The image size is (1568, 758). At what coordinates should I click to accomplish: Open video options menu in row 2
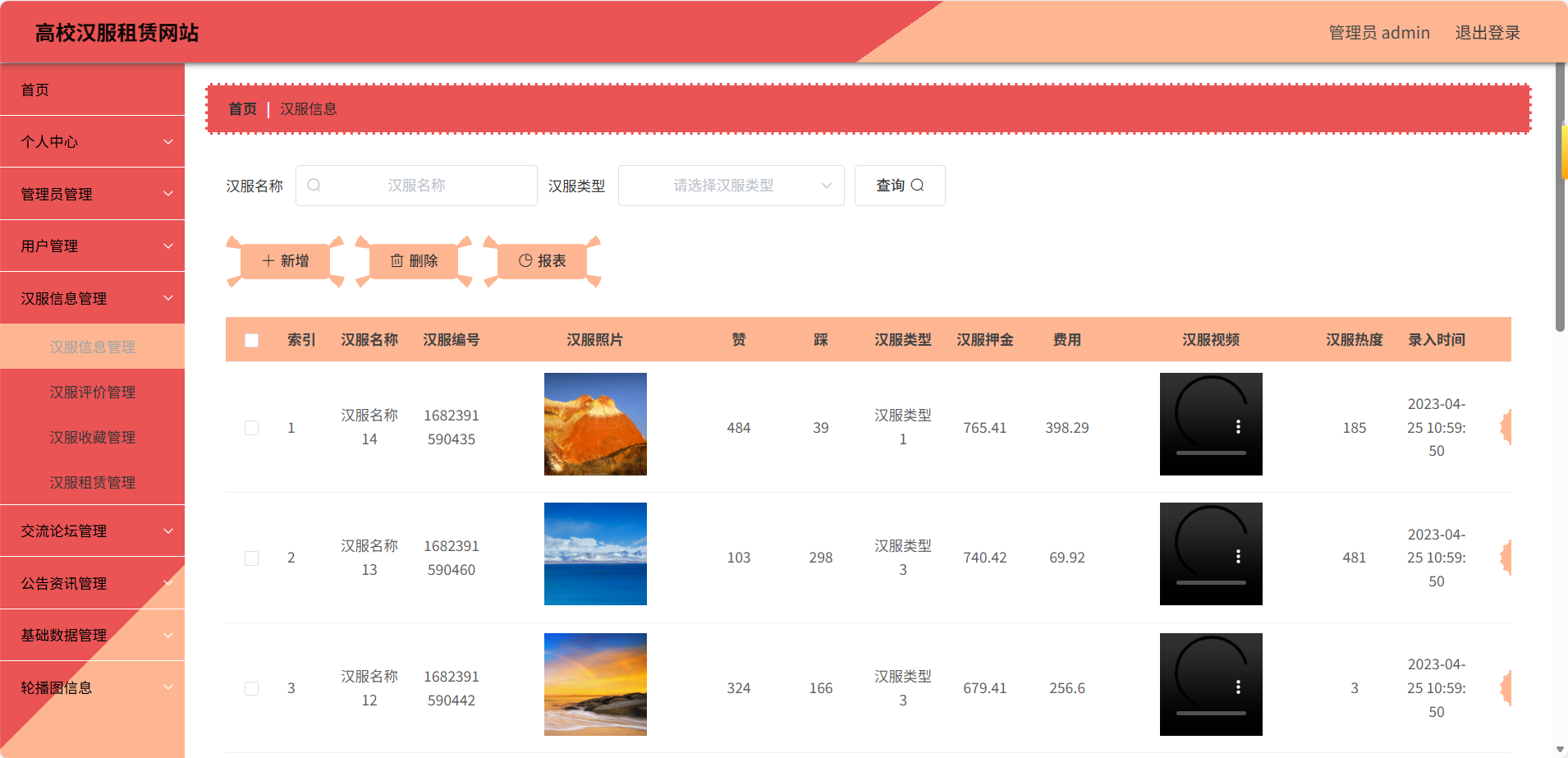tap(1238, 557)
